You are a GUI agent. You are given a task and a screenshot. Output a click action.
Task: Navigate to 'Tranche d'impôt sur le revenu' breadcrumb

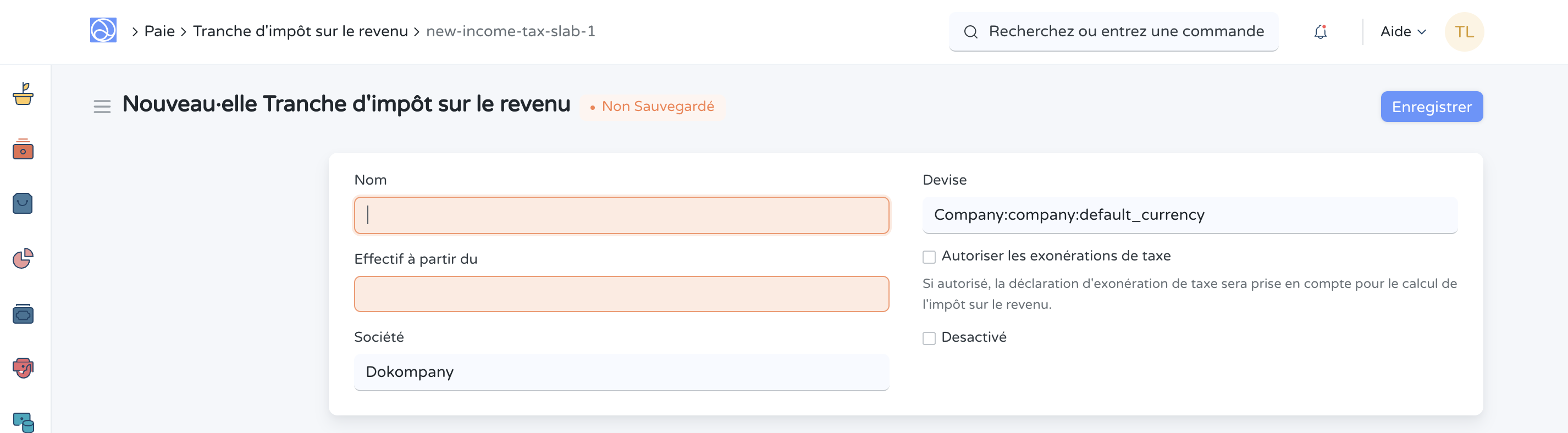point(300,31)
